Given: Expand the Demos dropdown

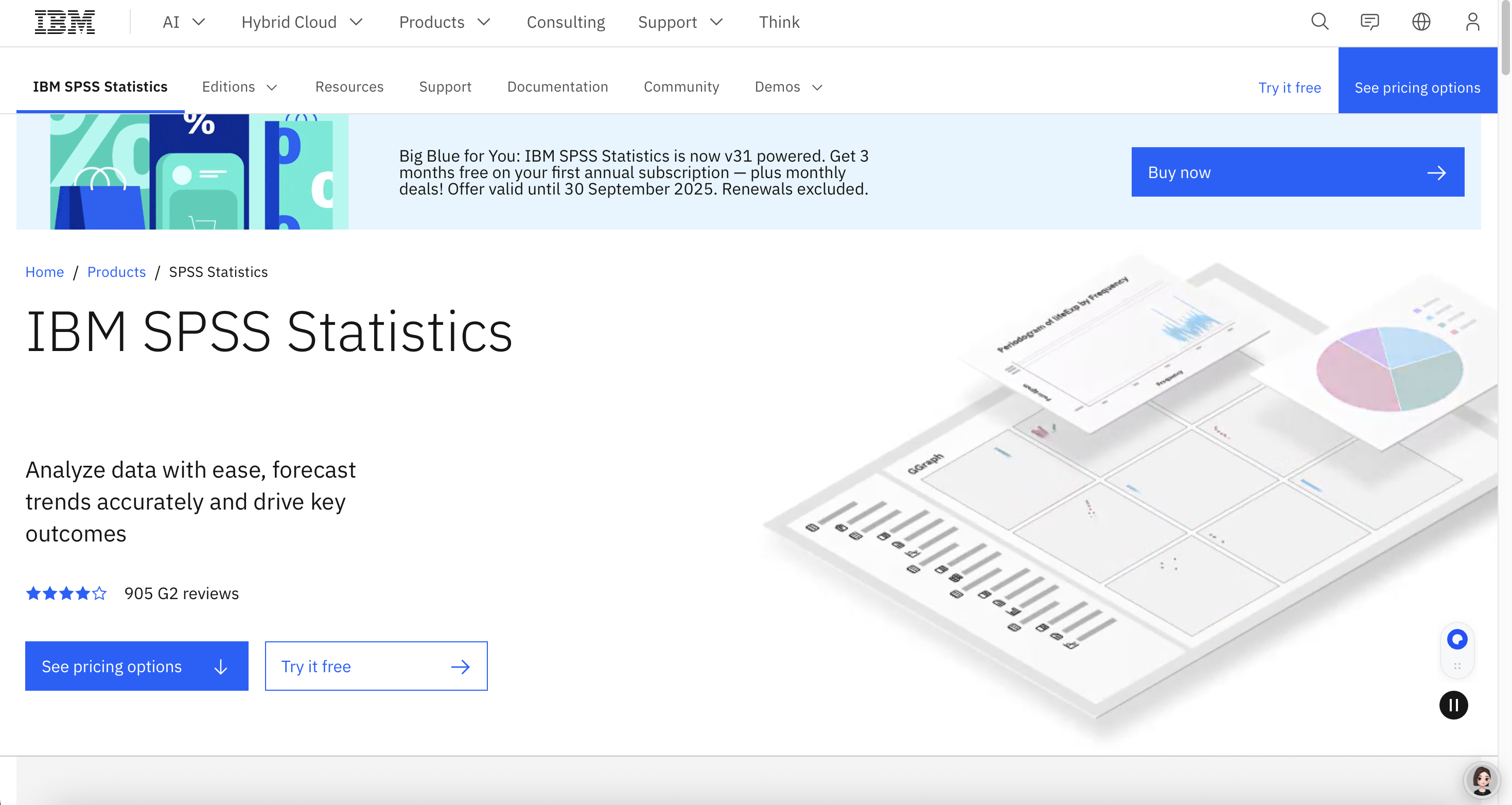Looking at the screenshot, I should click(x=788, y=87).
